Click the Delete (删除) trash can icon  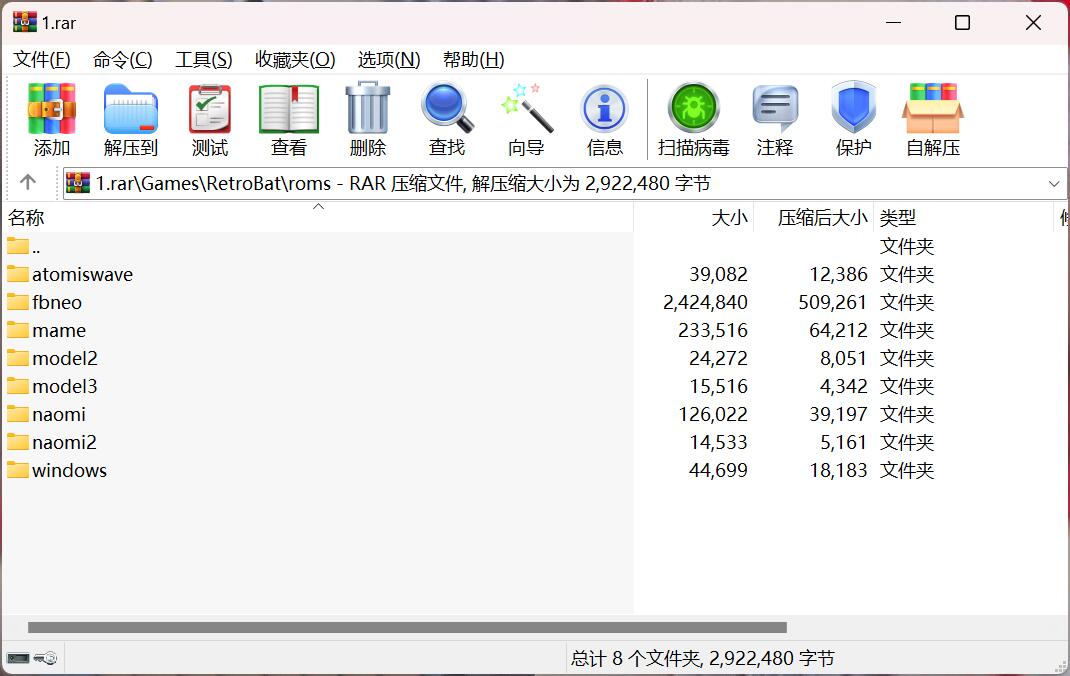(x=368, y=120)
